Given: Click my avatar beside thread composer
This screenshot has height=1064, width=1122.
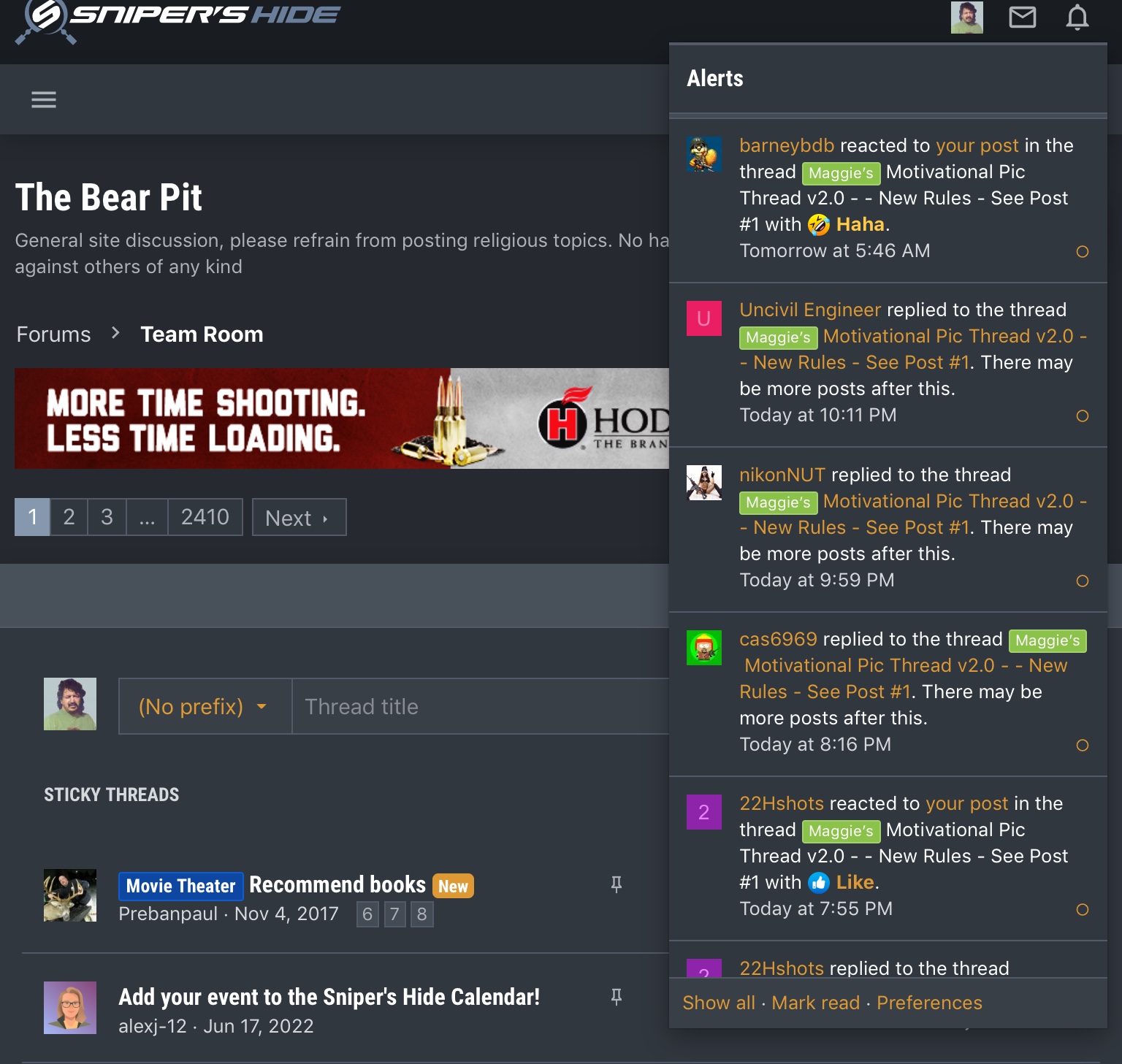Looking at the screenshot, I should pyautogui.click(x=70, y=704).
